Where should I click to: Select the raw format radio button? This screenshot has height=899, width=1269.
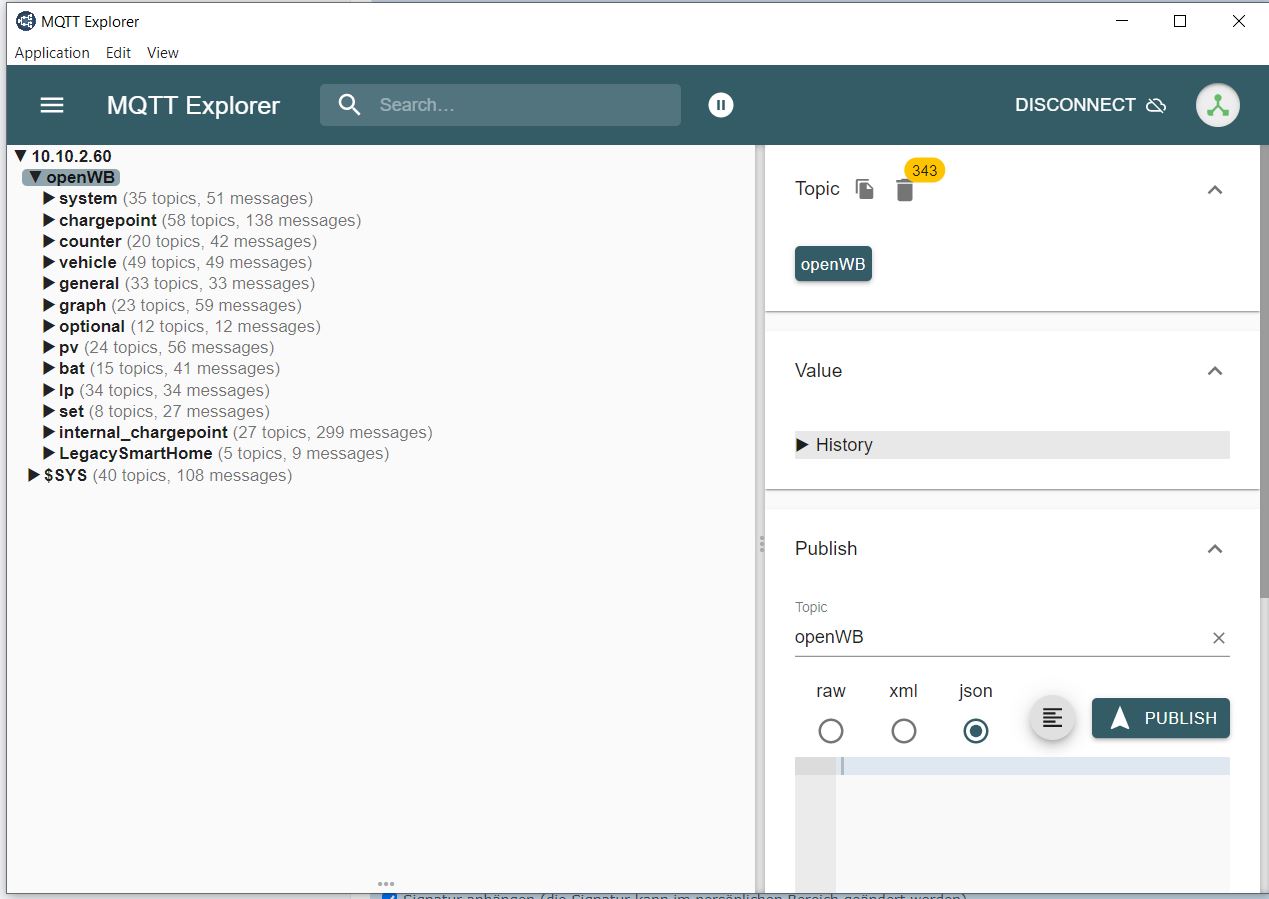point(831,732)
